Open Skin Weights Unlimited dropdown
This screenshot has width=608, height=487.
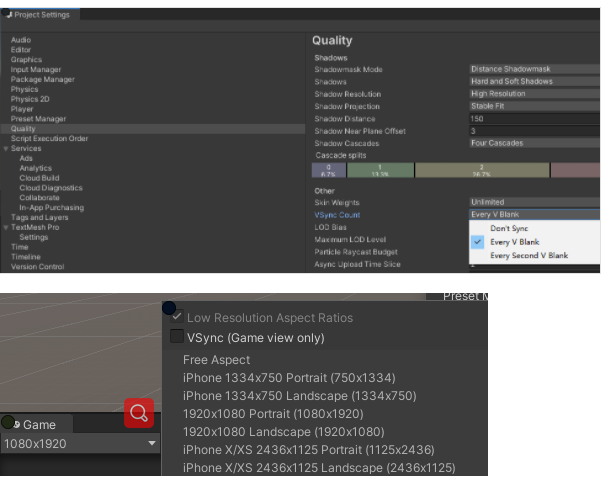point(534,202)
